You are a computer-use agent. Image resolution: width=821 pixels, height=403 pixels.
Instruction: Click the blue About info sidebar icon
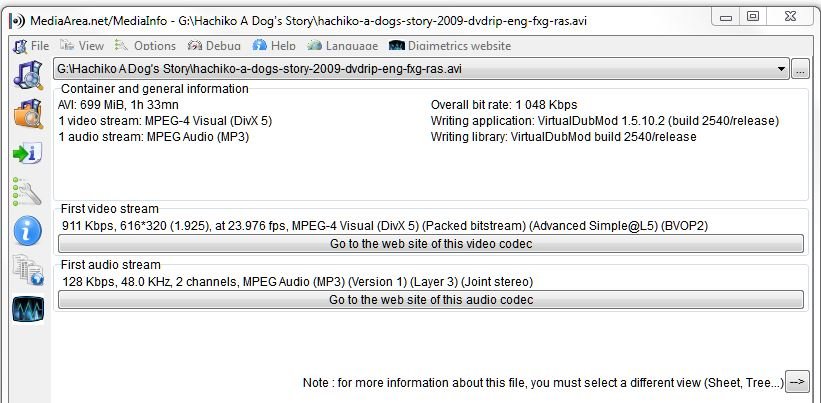tap(26, 231)
